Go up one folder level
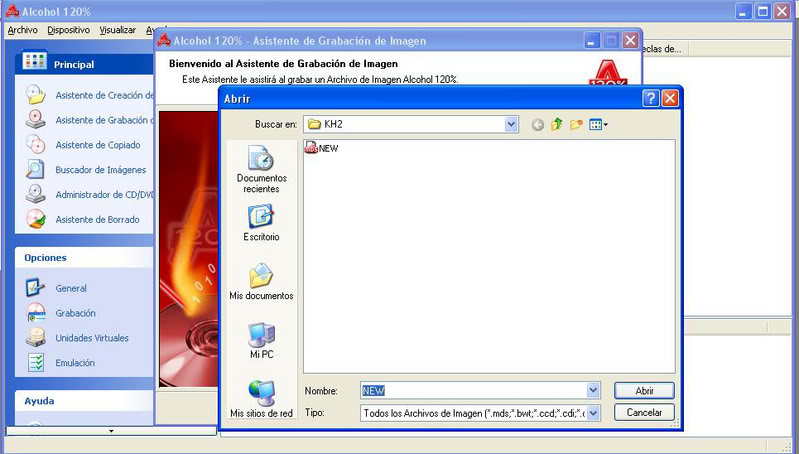This screenshot has width=799, height=454. (x=556, y=124)
